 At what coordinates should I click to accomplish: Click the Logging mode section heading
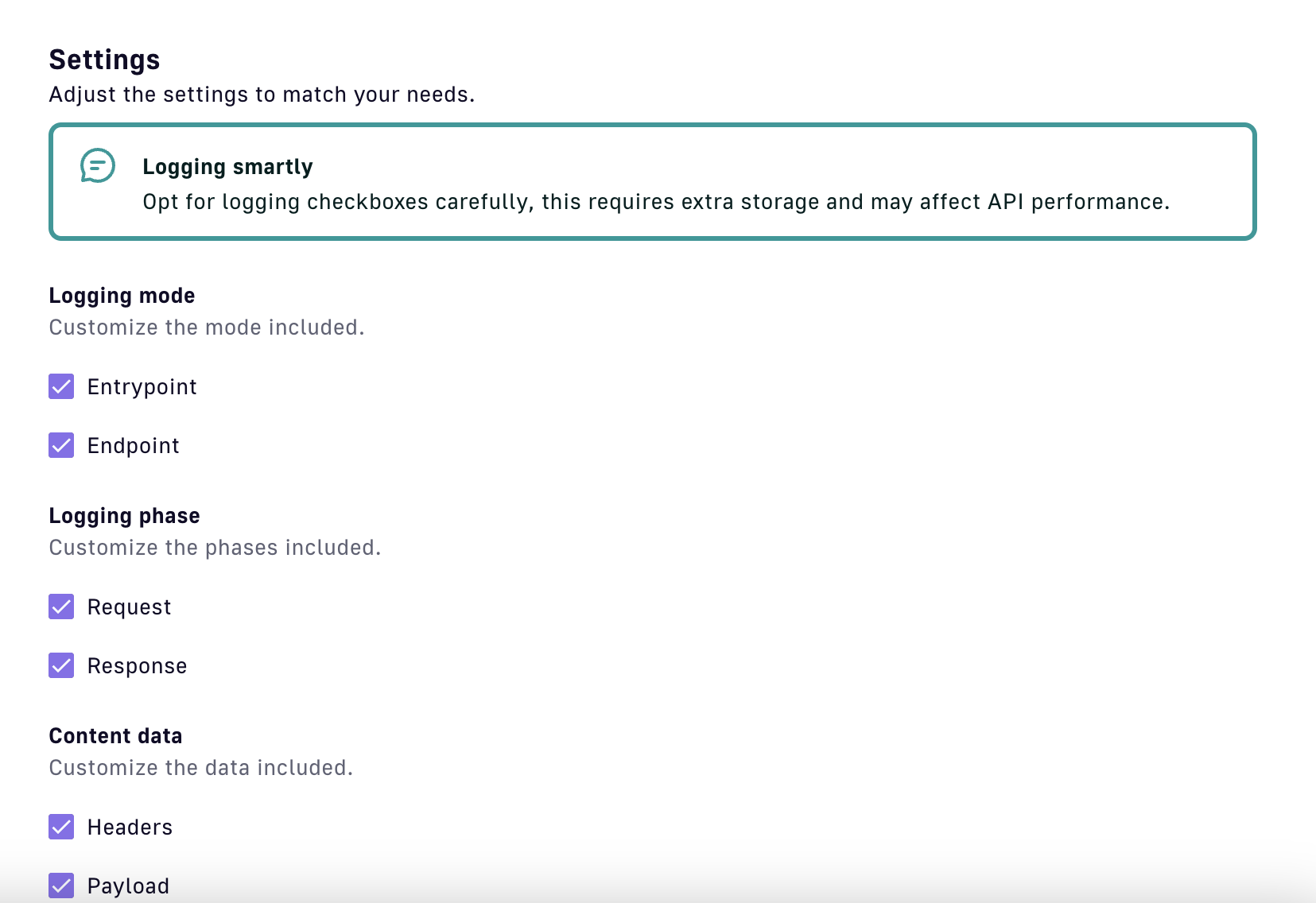122,296
